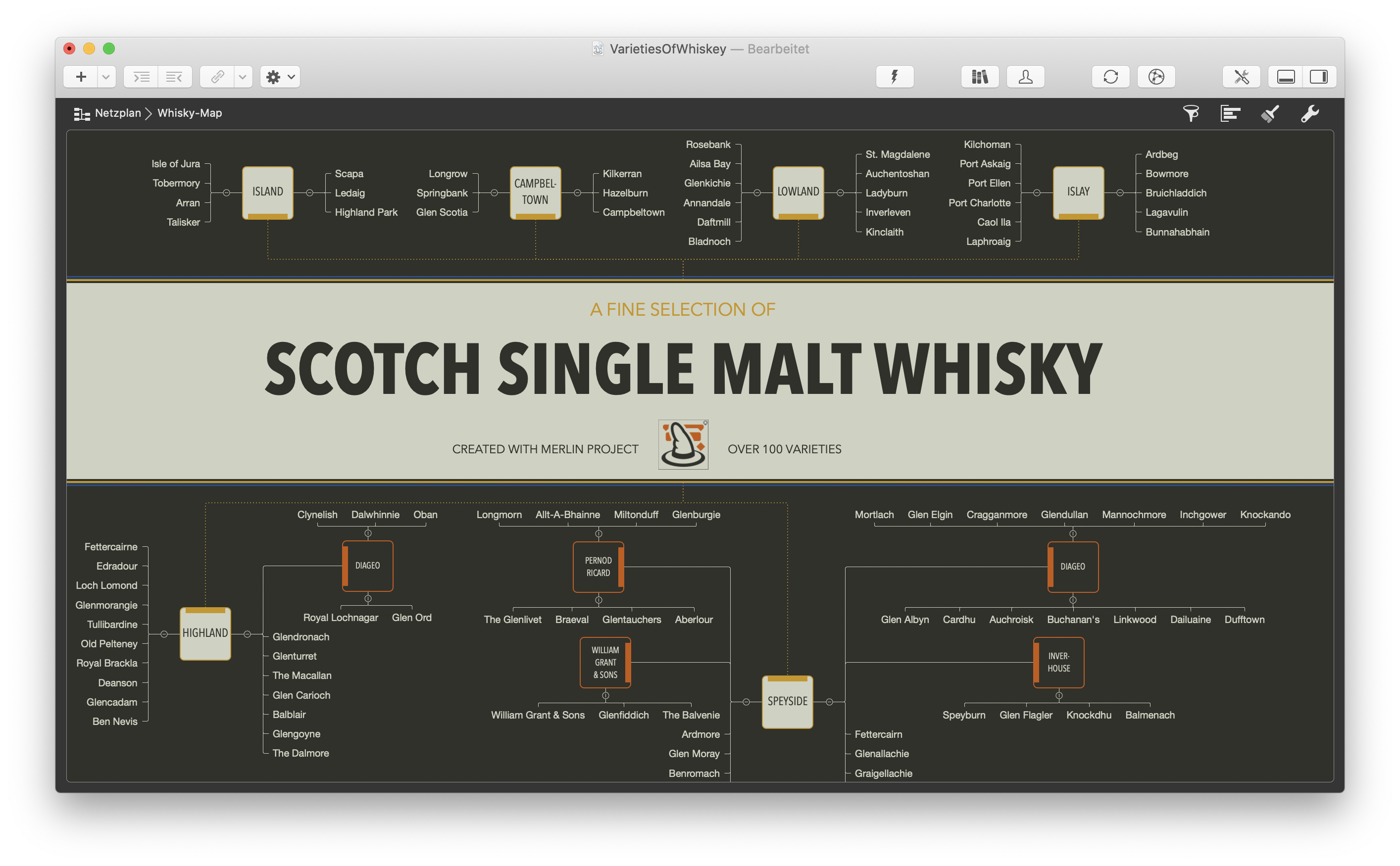Toggle the tools crossed-wrench panel

tap(1241, 76)
